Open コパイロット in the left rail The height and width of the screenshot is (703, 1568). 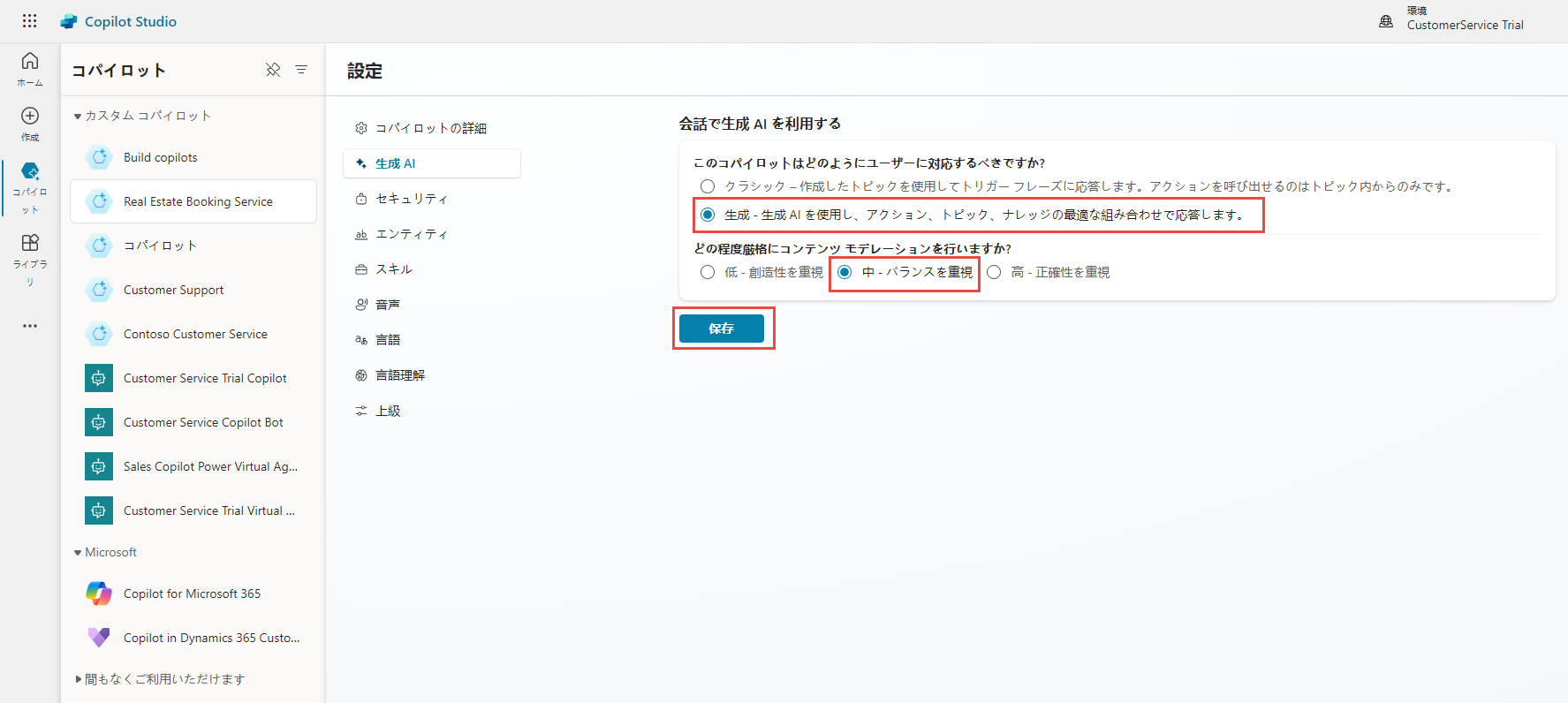pos(30,188)
